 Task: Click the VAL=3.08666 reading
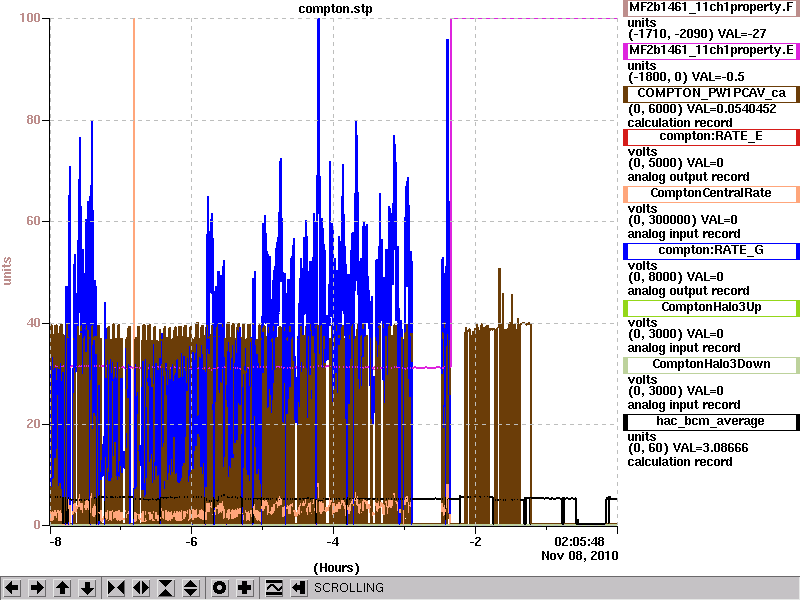pyautogui.click(x=711, y=448)
